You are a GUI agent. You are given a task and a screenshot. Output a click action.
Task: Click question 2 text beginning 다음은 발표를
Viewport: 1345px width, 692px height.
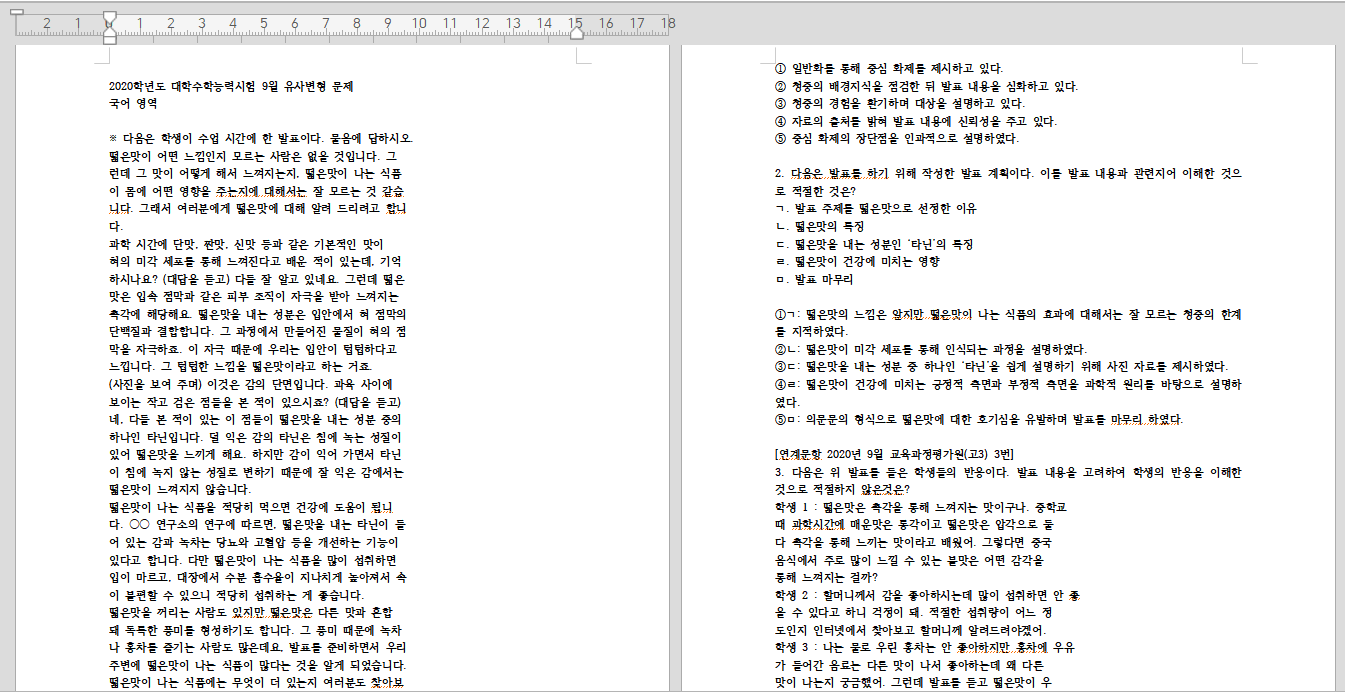click(1000, 172)
